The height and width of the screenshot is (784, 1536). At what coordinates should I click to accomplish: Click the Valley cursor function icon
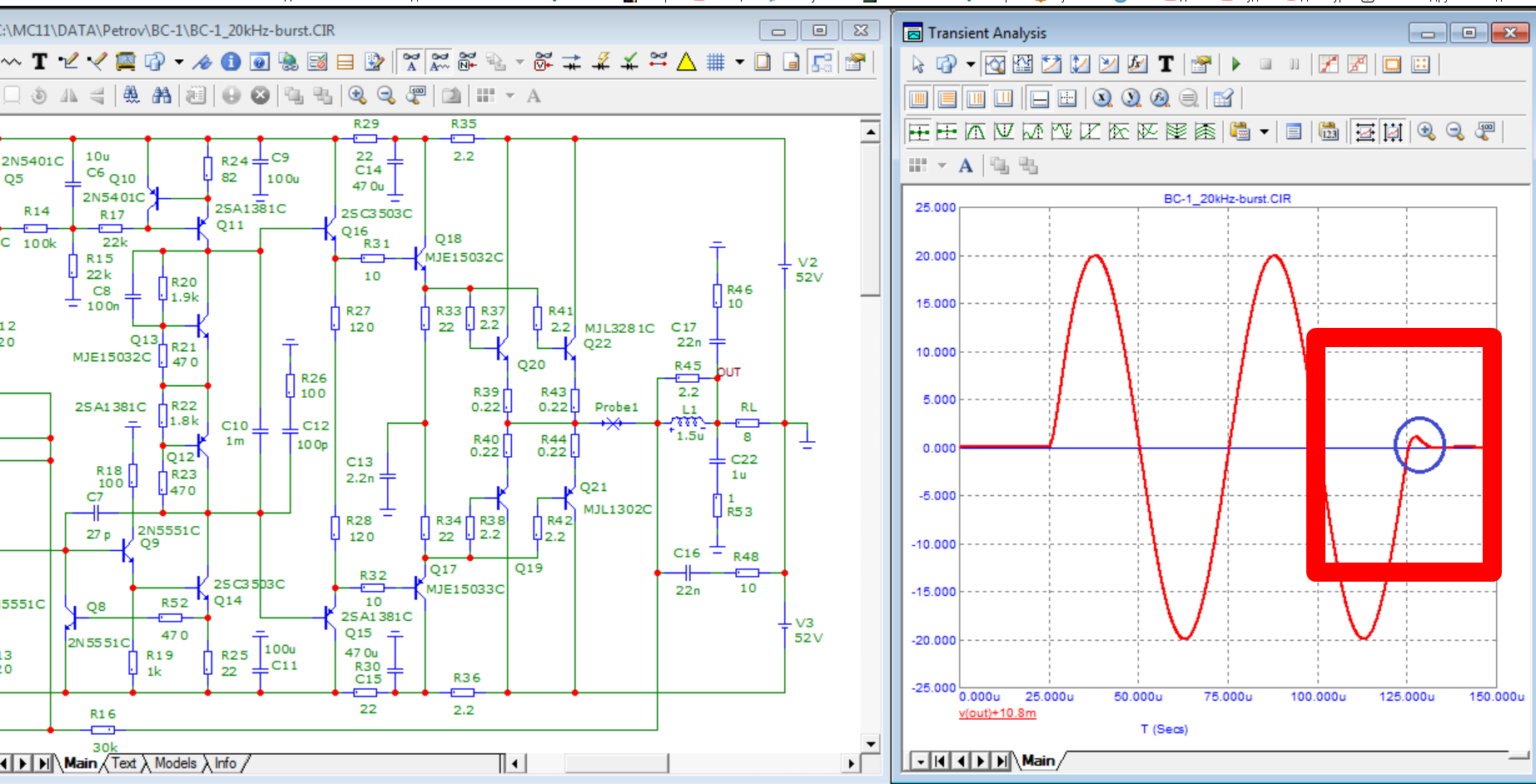1004,131
